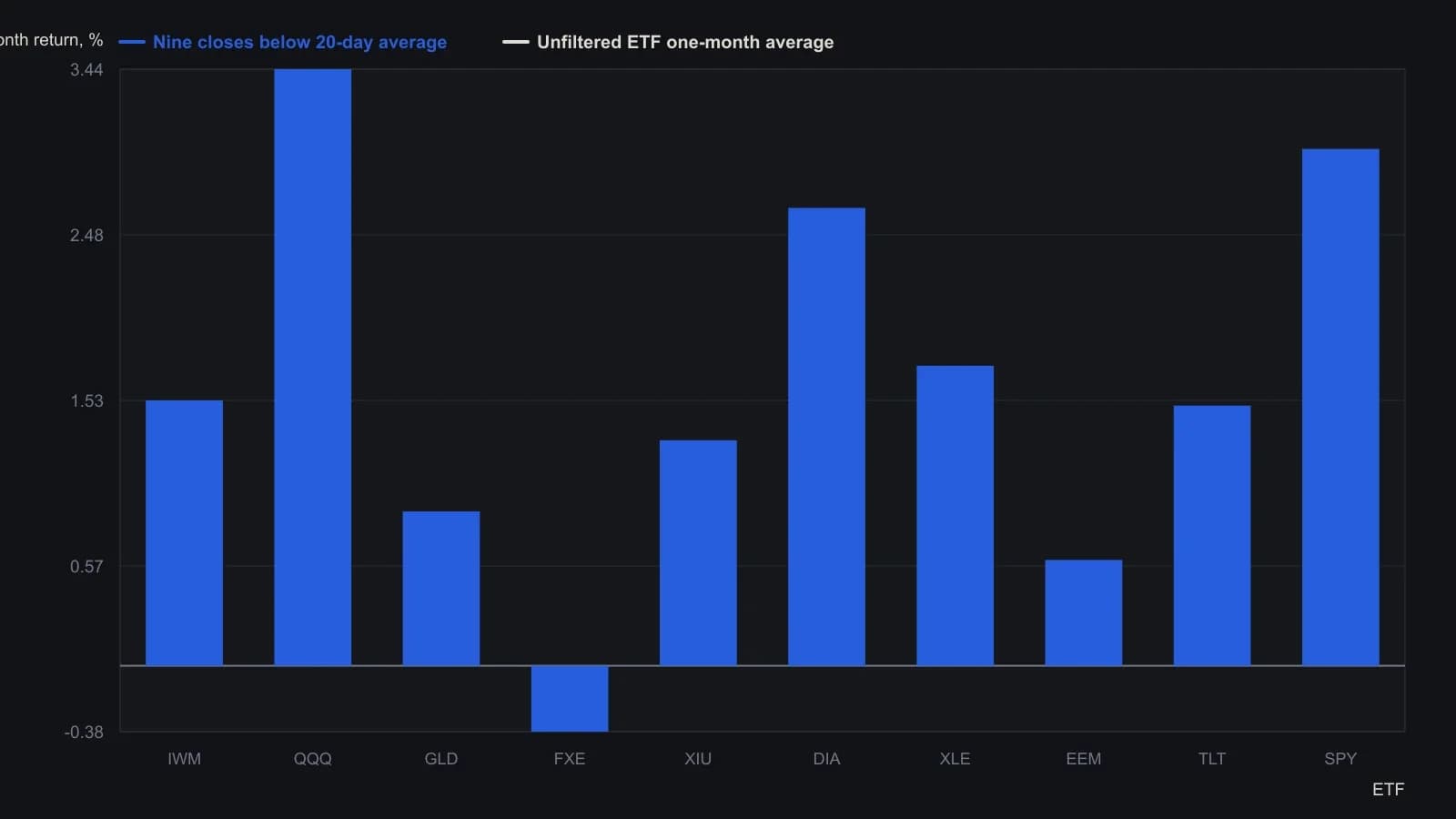Click the TLT axis label
1456x819 pixels.
pos(1212,759)
